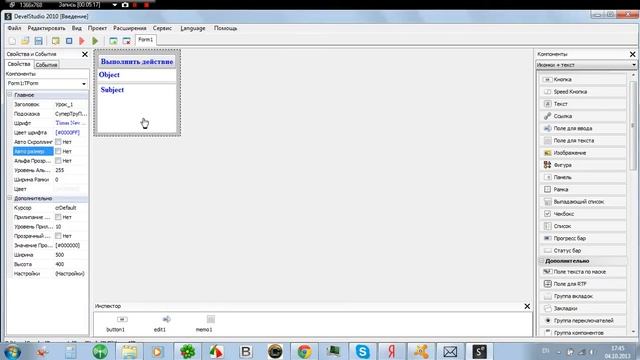Select the Form1 tab

pyautogui.click(x=146, y=40)
